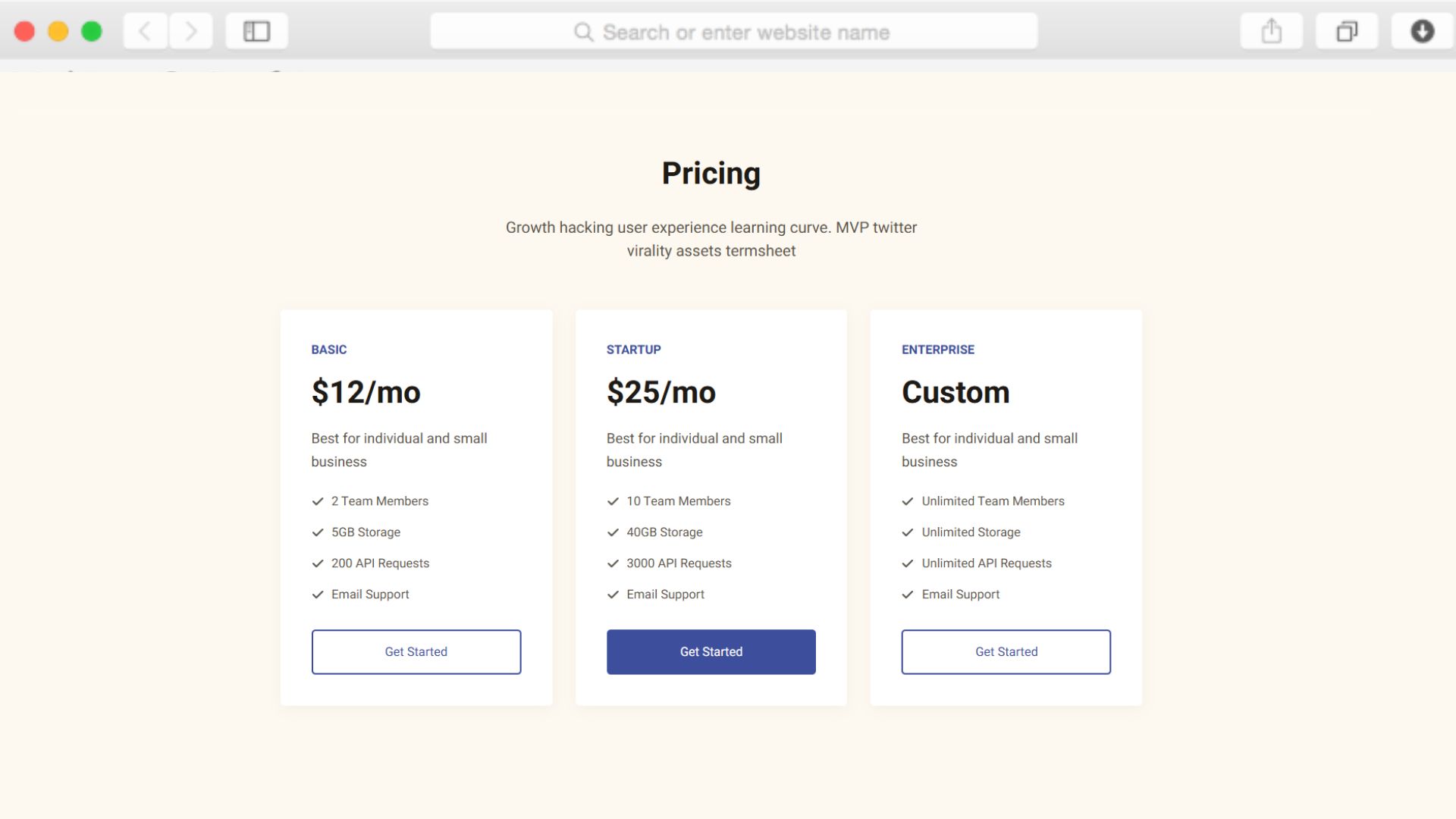Click the search magnifier icon
The height and width of the screenshot is (819, 1456).
coord(583,32)
